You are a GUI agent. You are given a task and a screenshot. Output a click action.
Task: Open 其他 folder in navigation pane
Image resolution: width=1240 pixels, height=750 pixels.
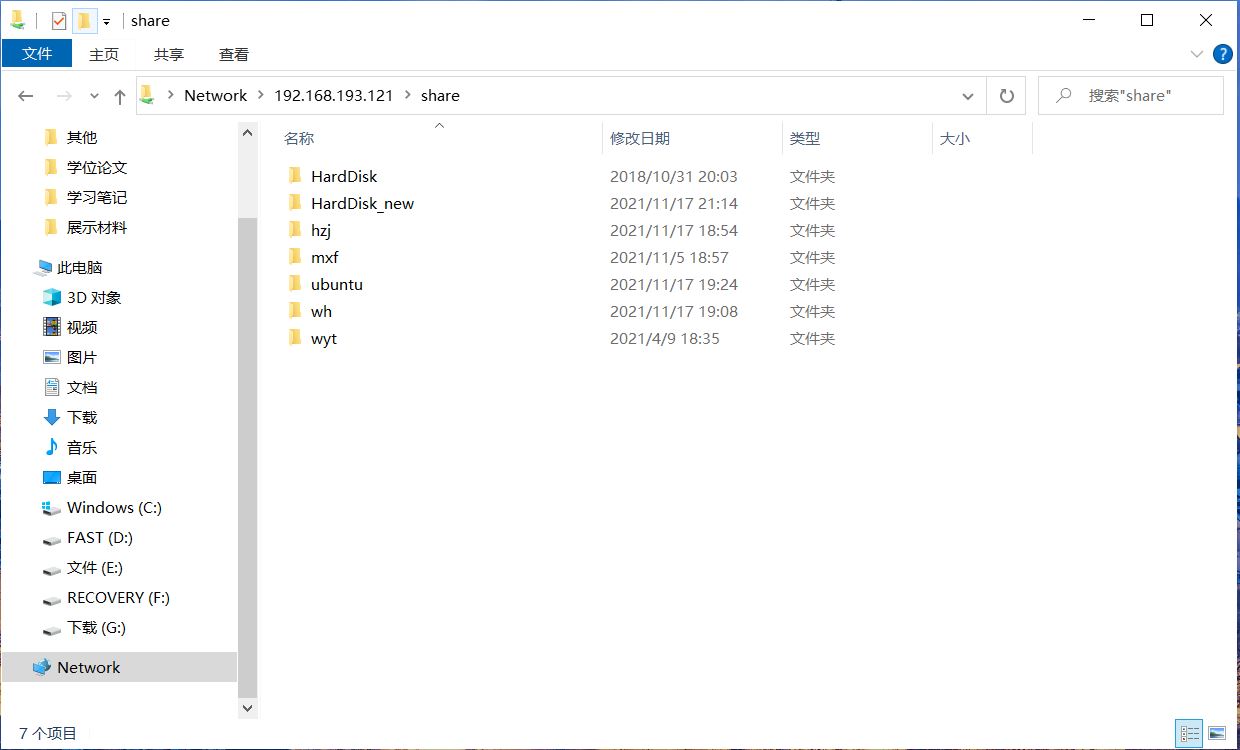click(x=82, y=137)
